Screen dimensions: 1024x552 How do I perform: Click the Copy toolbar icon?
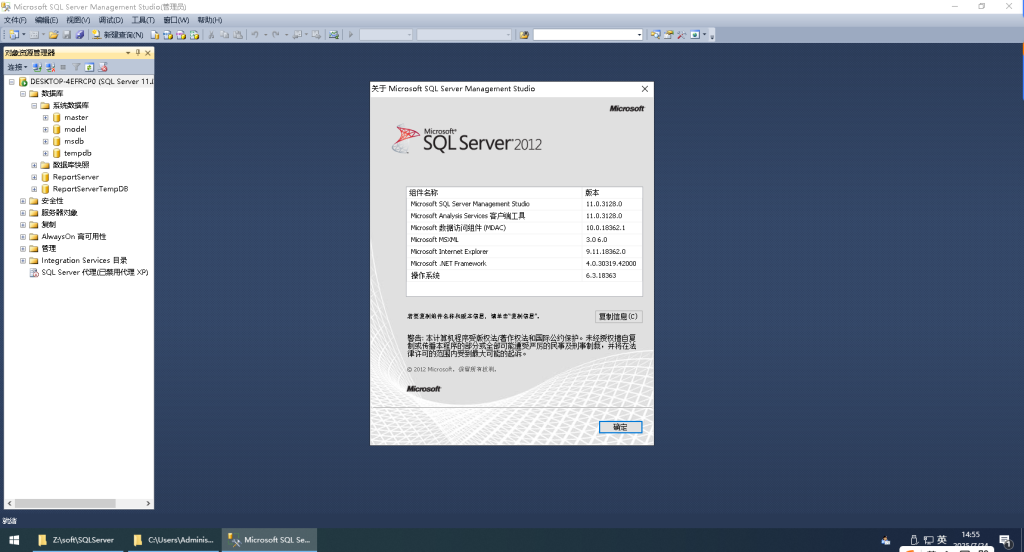[225, 35]
